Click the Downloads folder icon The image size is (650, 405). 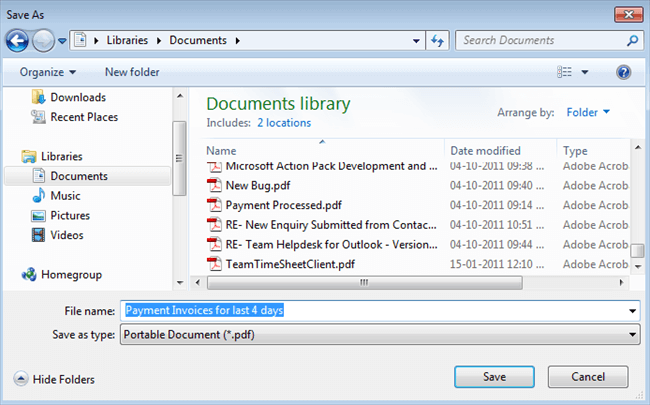click(x=39, y=97)
